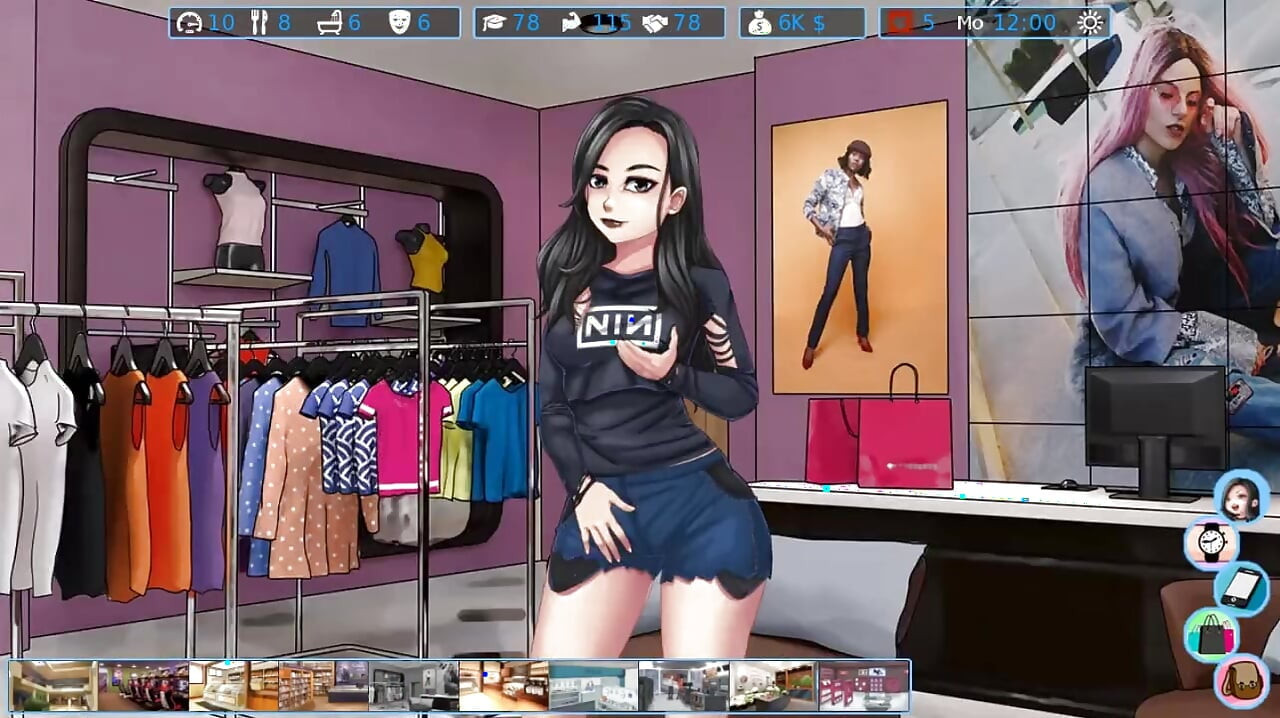Click the money bag icon
The width and height of the screenshot is (1280, 718).
coord(760,22)
